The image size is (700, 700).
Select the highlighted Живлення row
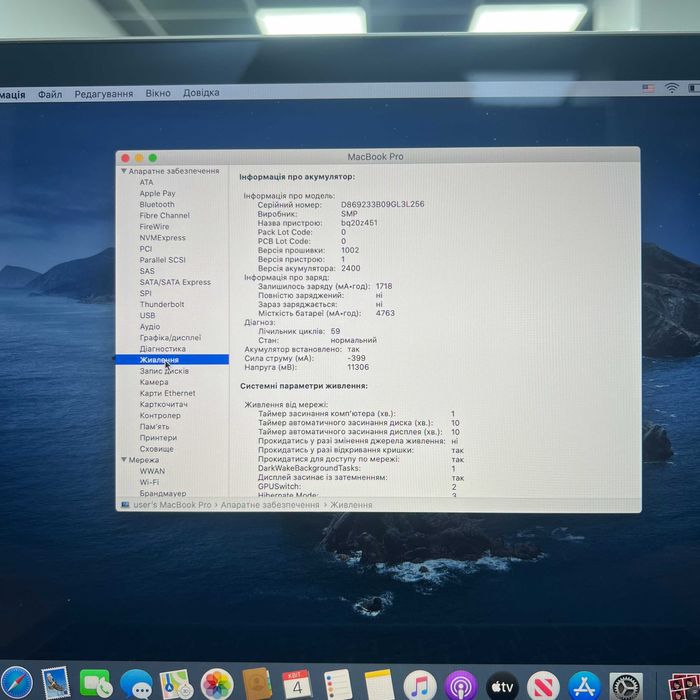172,359
